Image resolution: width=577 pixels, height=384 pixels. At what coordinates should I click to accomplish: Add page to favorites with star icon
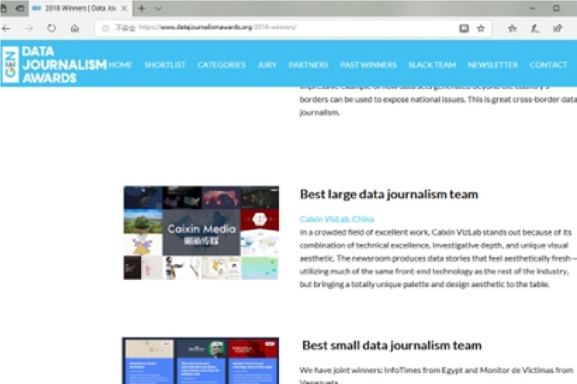(x=481, y=28)
